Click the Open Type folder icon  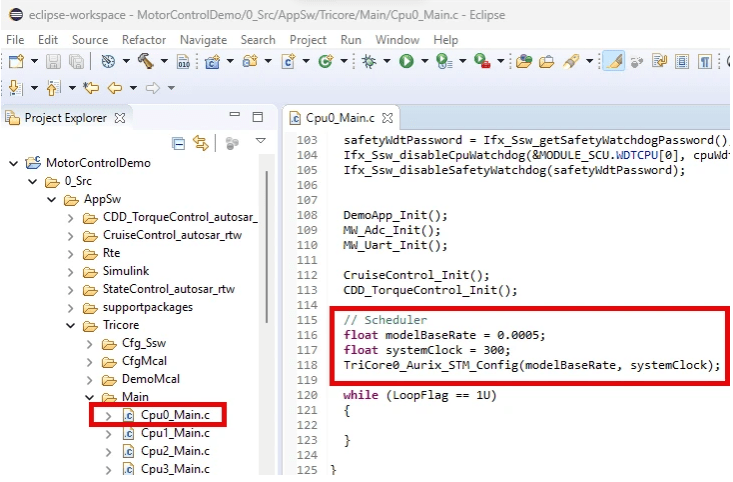click(522, 62)
